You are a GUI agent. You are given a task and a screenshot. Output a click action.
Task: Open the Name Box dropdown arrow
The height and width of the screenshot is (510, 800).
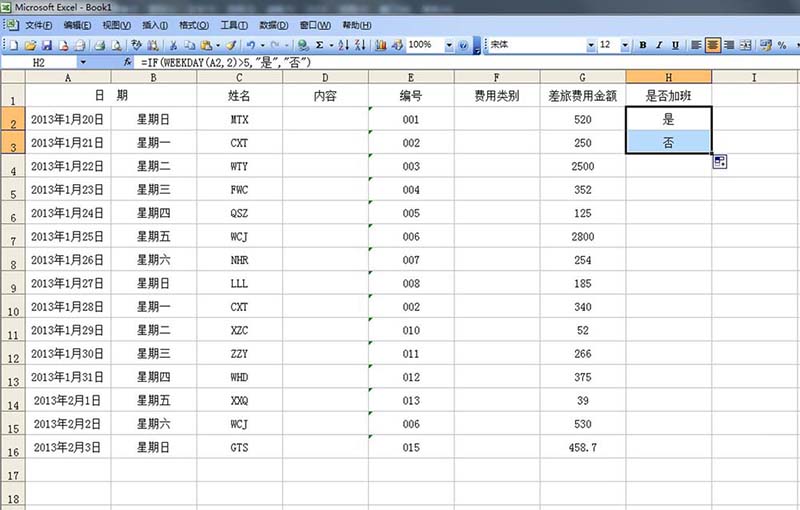[83, 62]
